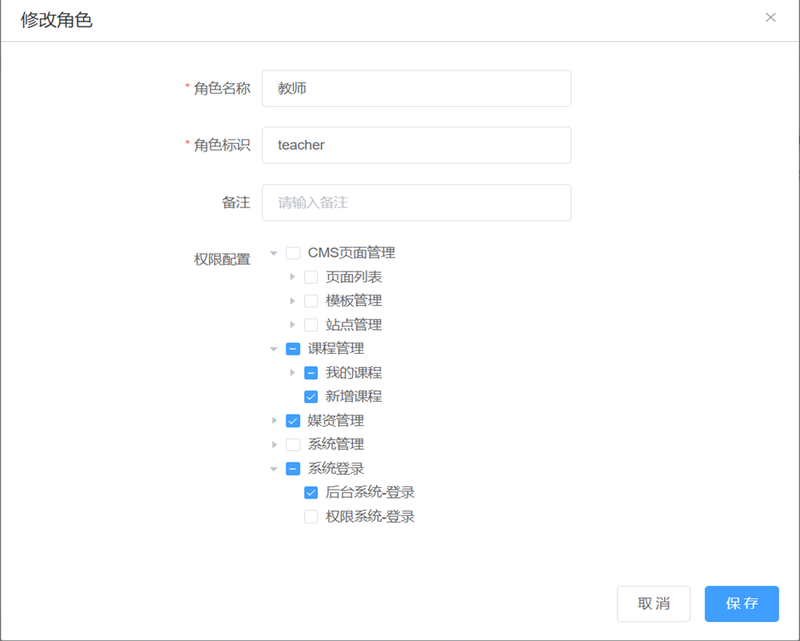Select the 系统登录 tree label

click(336, 469)
